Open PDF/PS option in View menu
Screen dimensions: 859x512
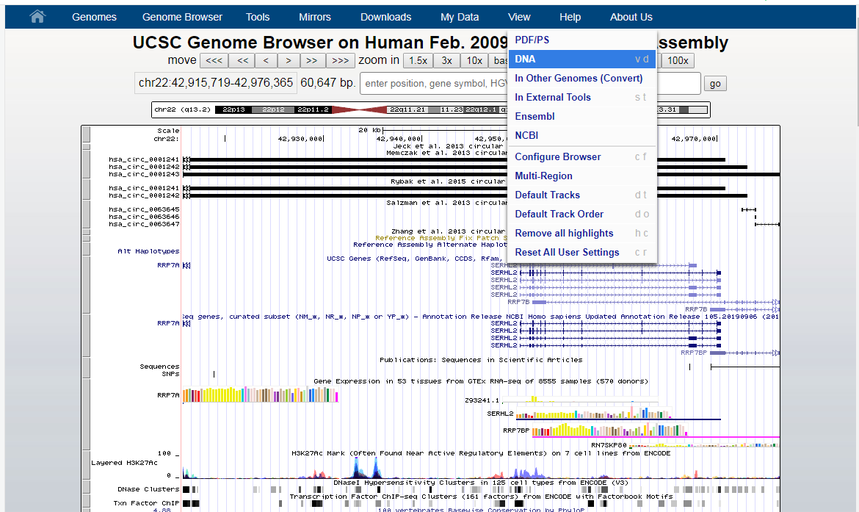tap(532, 40)
